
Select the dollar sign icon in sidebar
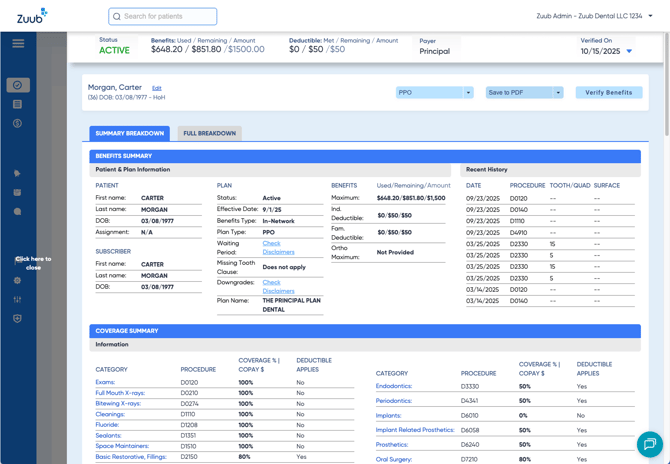point(18,124)
